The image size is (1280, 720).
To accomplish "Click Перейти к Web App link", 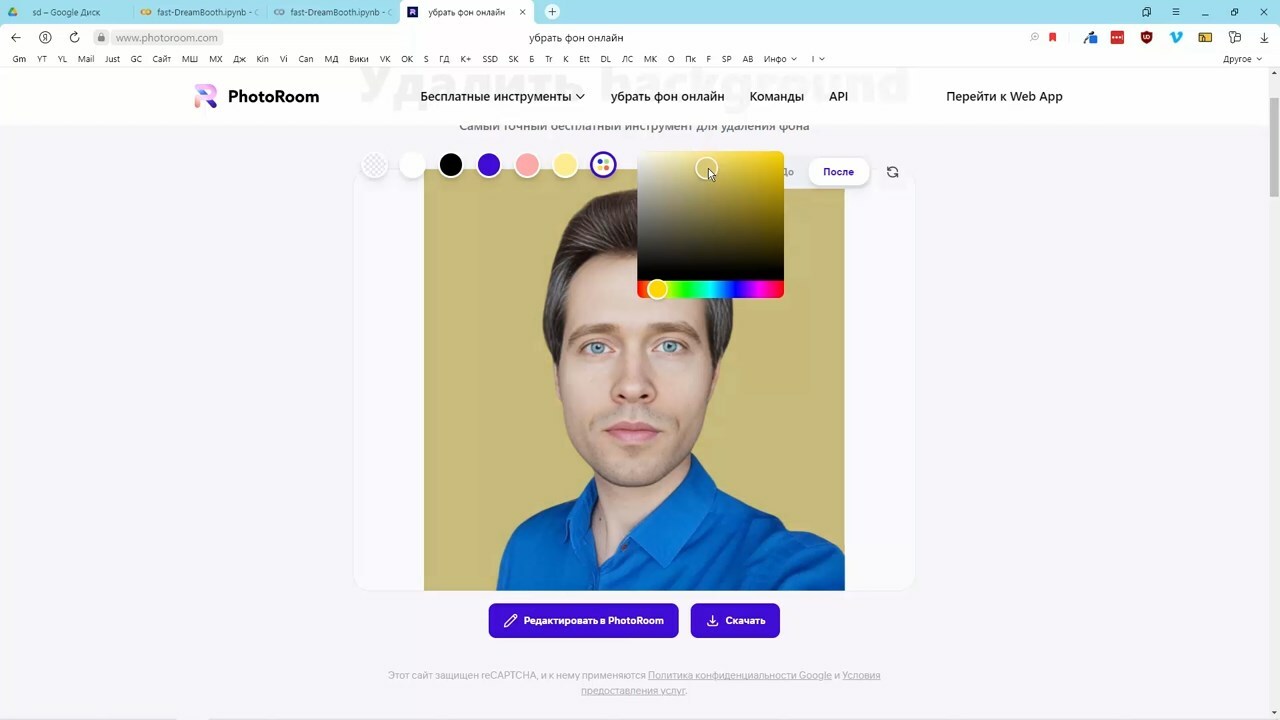I will click(1004, 97).
